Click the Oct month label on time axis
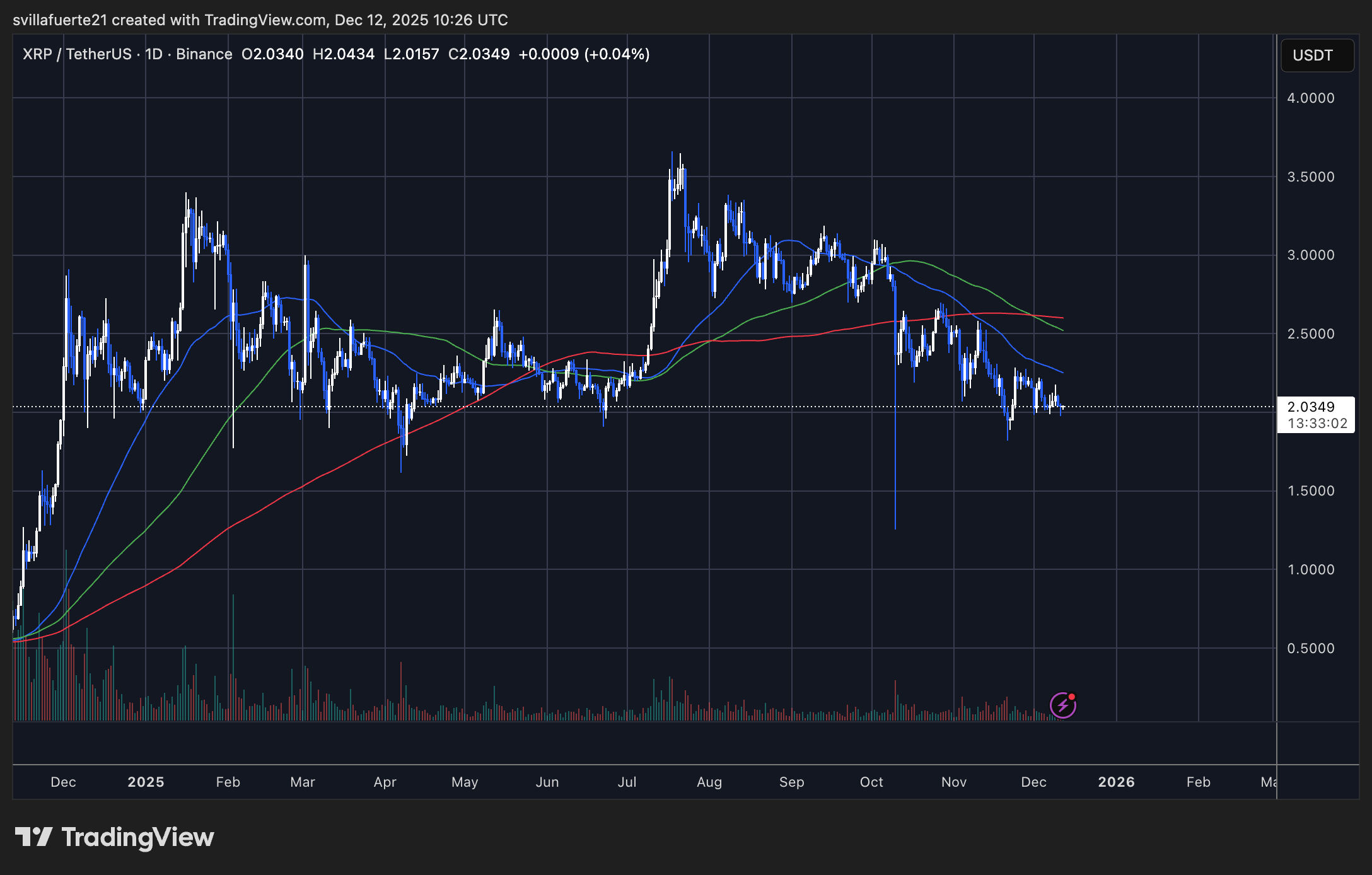Screen dimensions: 1372x875 (871, 782)
